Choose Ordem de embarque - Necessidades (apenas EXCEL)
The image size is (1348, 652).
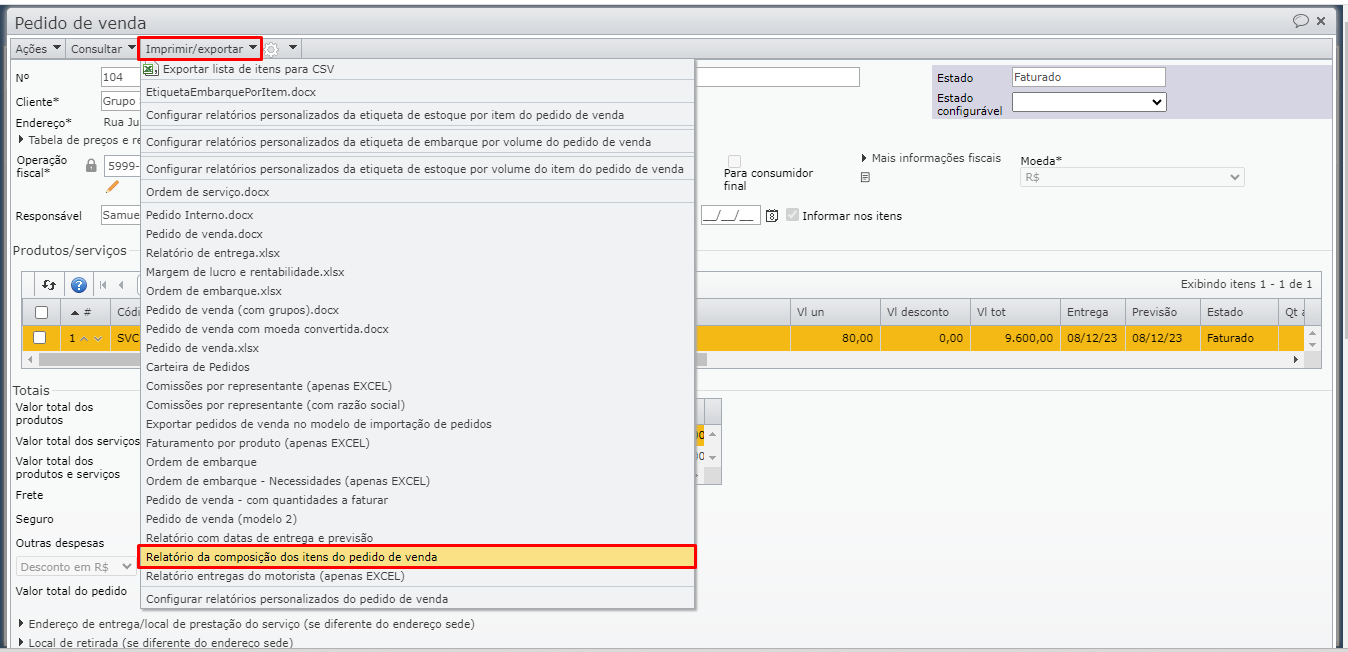click(417, 481)
